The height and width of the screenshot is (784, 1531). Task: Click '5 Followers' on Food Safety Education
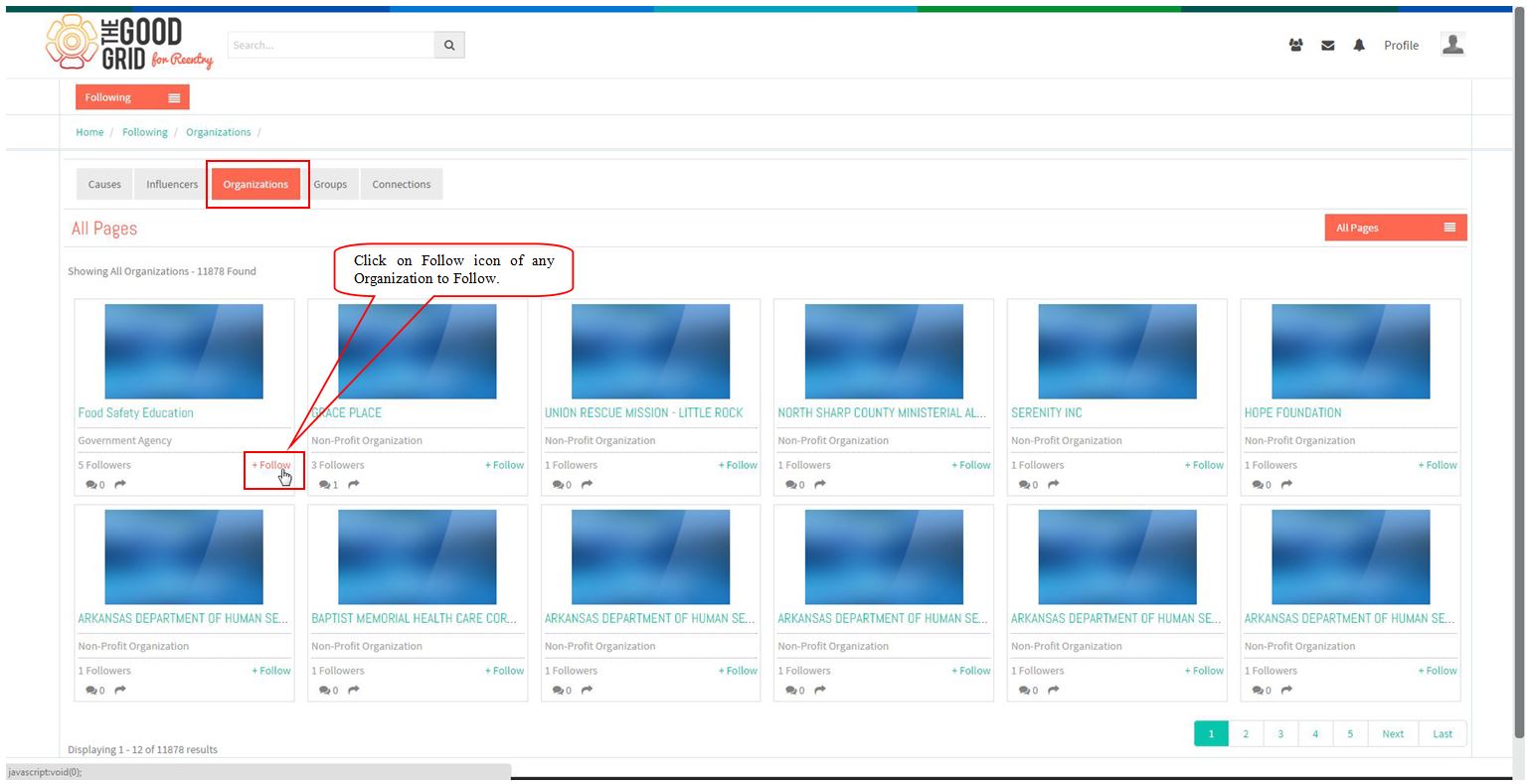click(104, 465)
